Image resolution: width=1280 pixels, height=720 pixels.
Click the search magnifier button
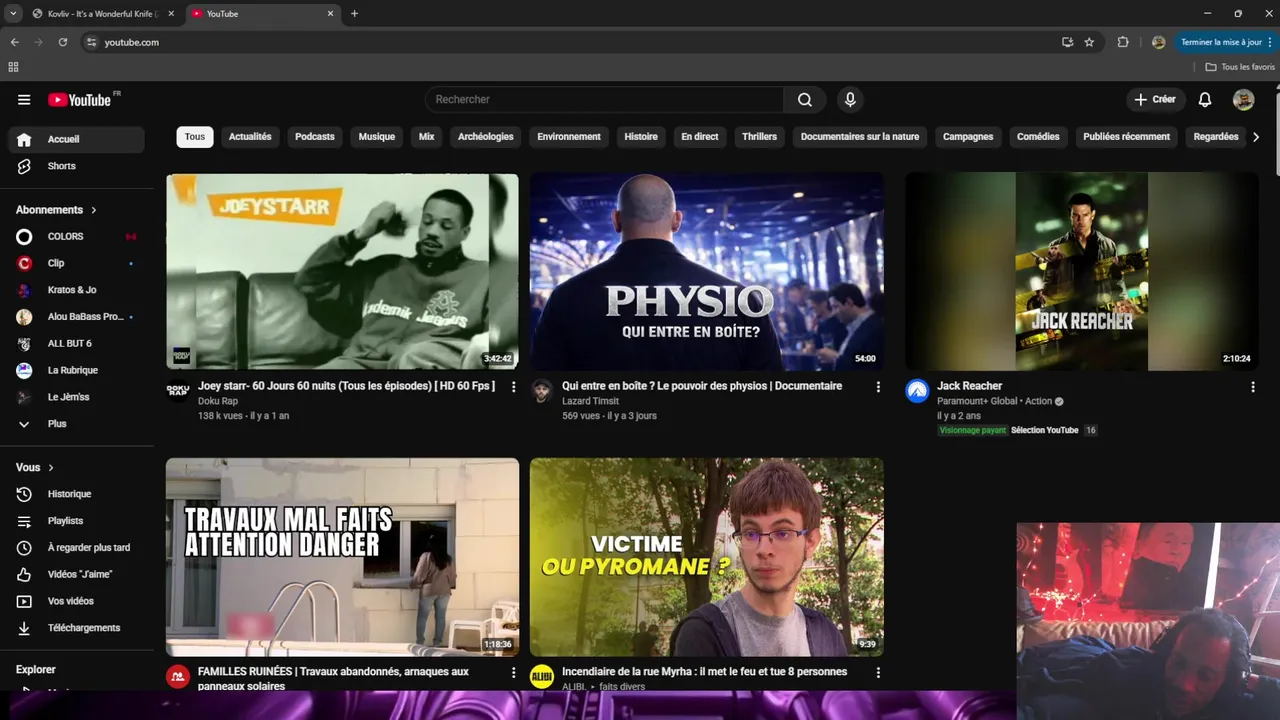(x=805, y=100)
